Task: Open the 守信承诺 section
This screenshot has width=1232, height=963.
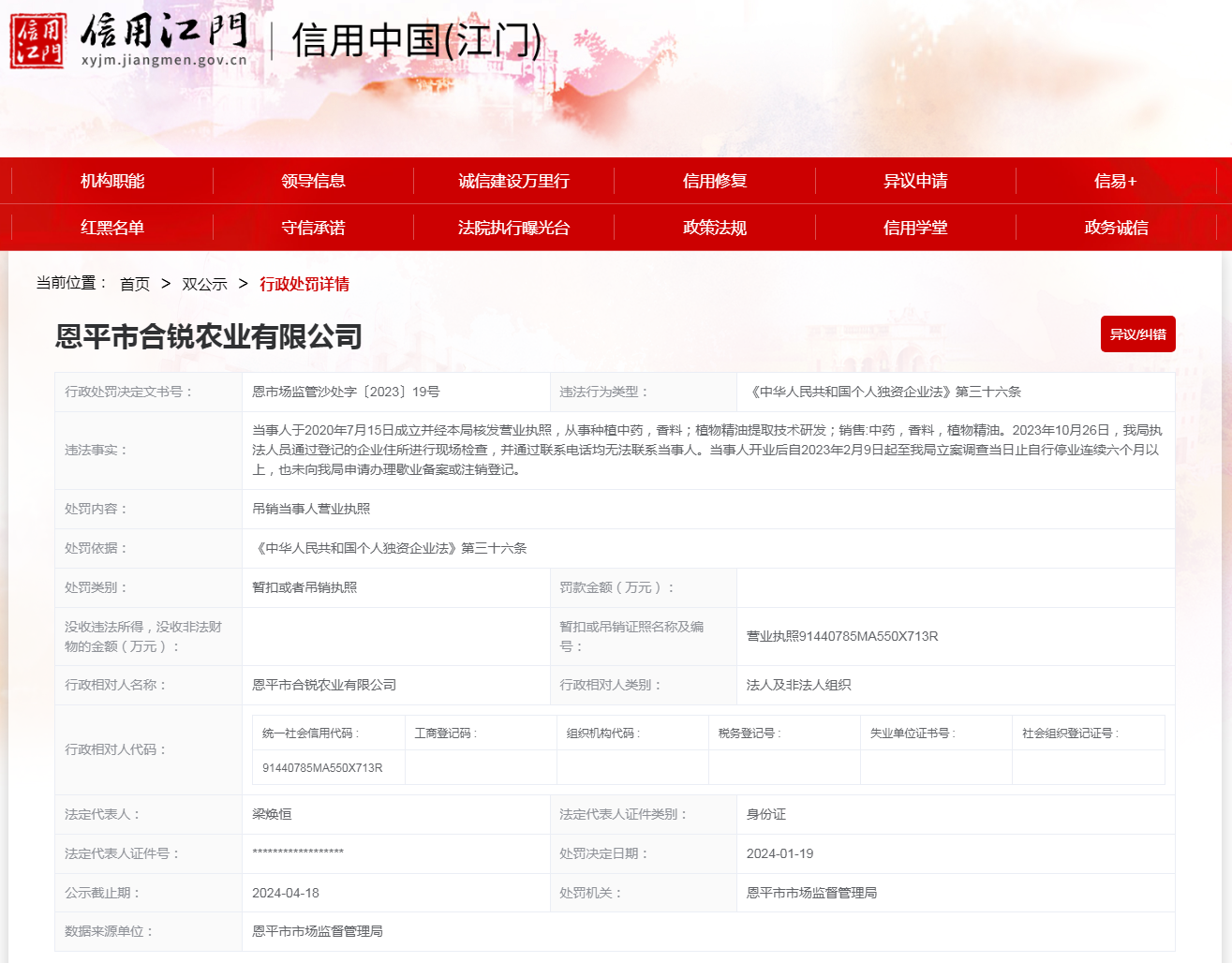Action: (313, 228)
